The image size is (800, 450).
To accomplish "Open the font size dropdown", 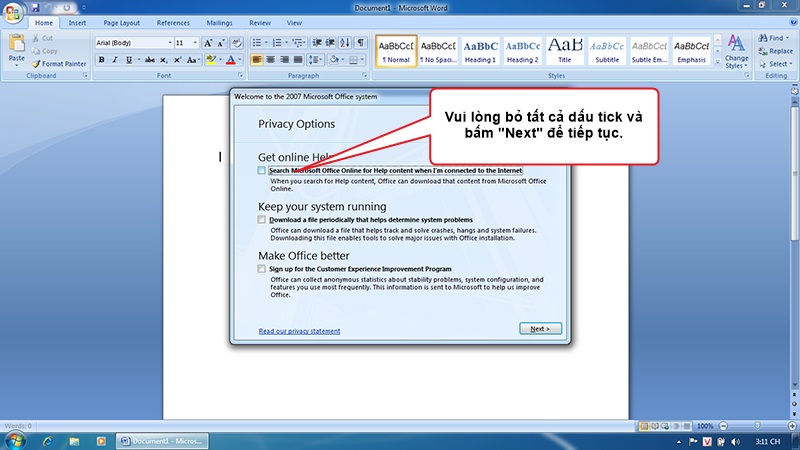I will pos(195,43).
